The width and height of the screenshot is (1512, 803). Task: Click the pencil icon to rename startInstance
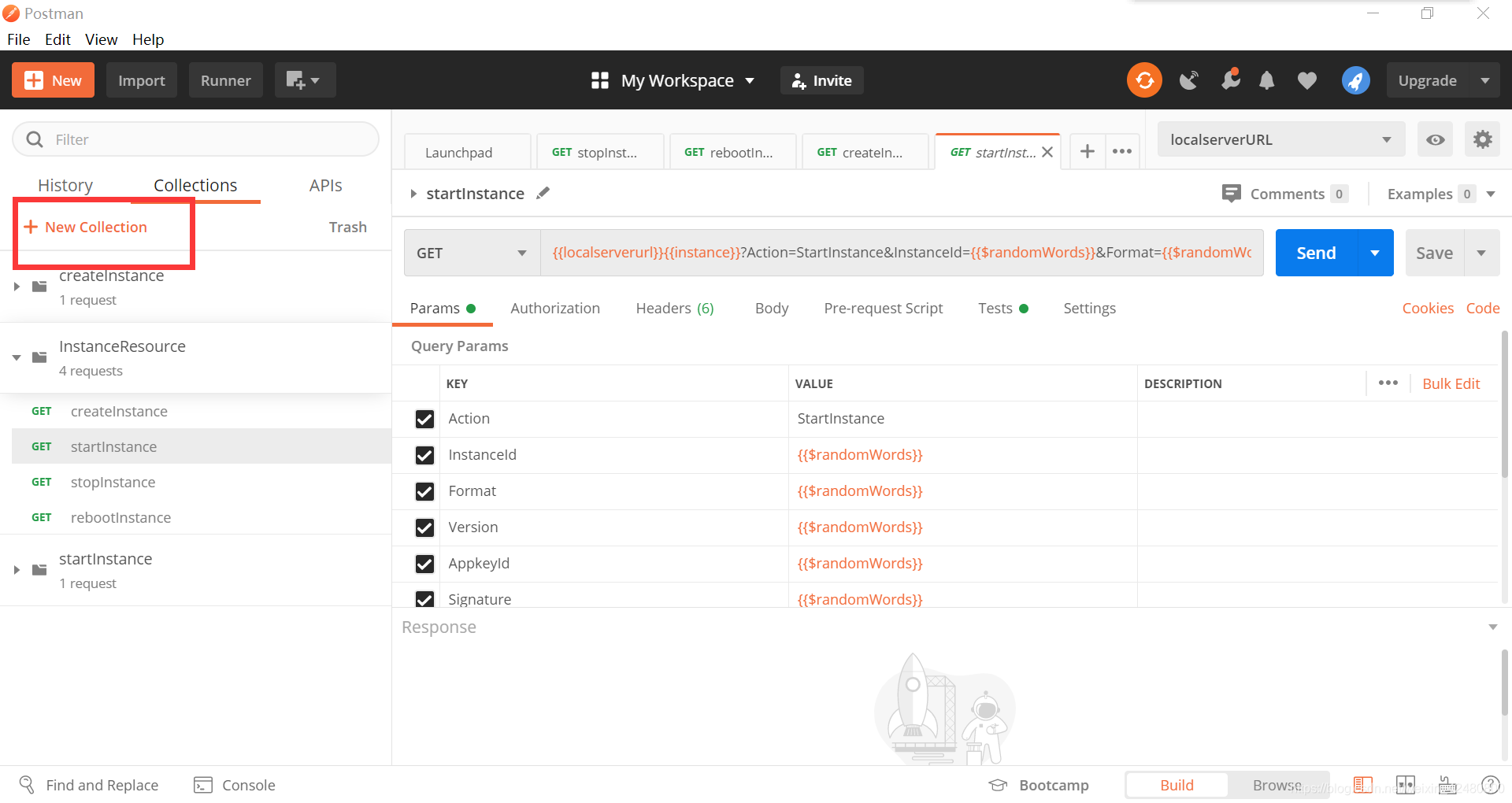point(543,193)
